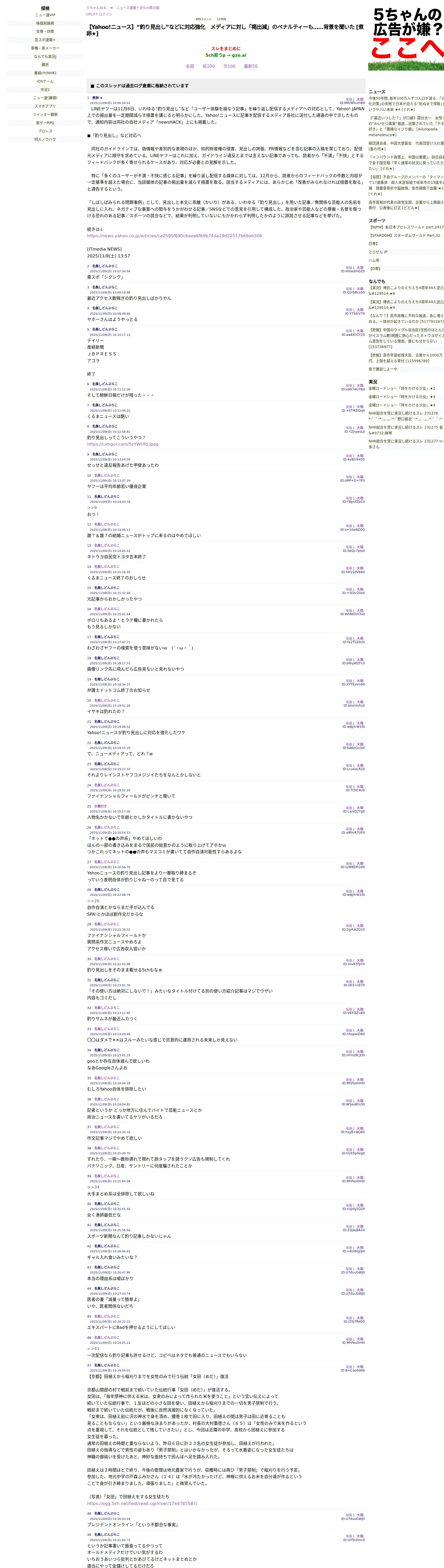
Task: Open the 5ch即うp → gzo.ai link
Action: (x=226, y=55)
